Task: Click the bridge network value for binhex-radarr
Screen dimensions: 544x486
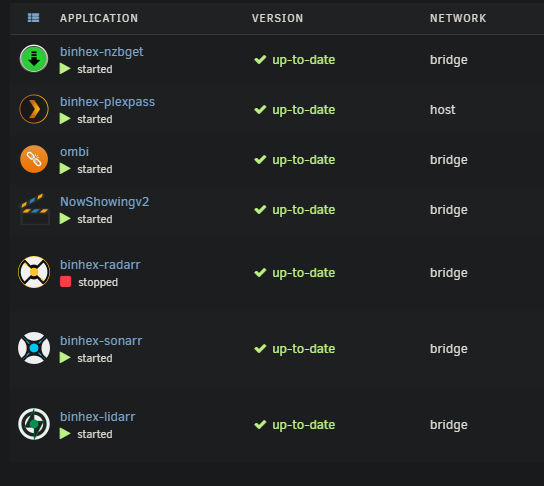Action: point(449,273)
